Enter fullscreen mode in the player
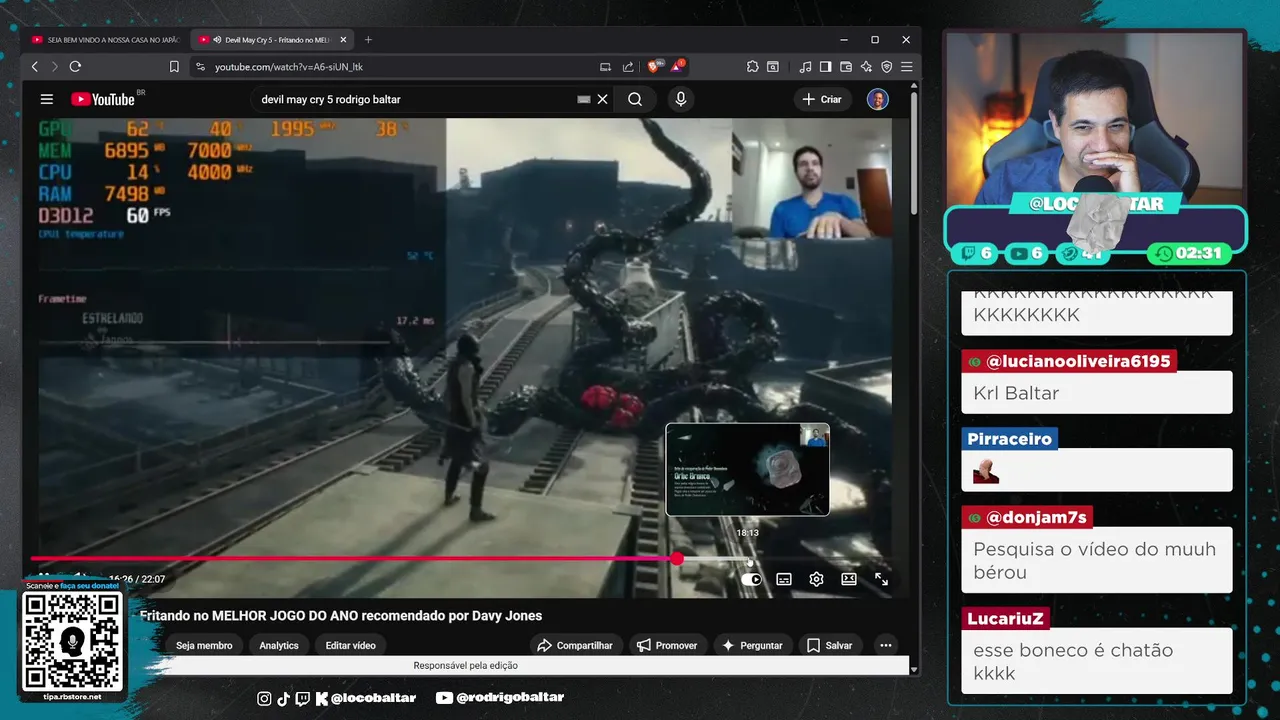 (x=881, y=579)
